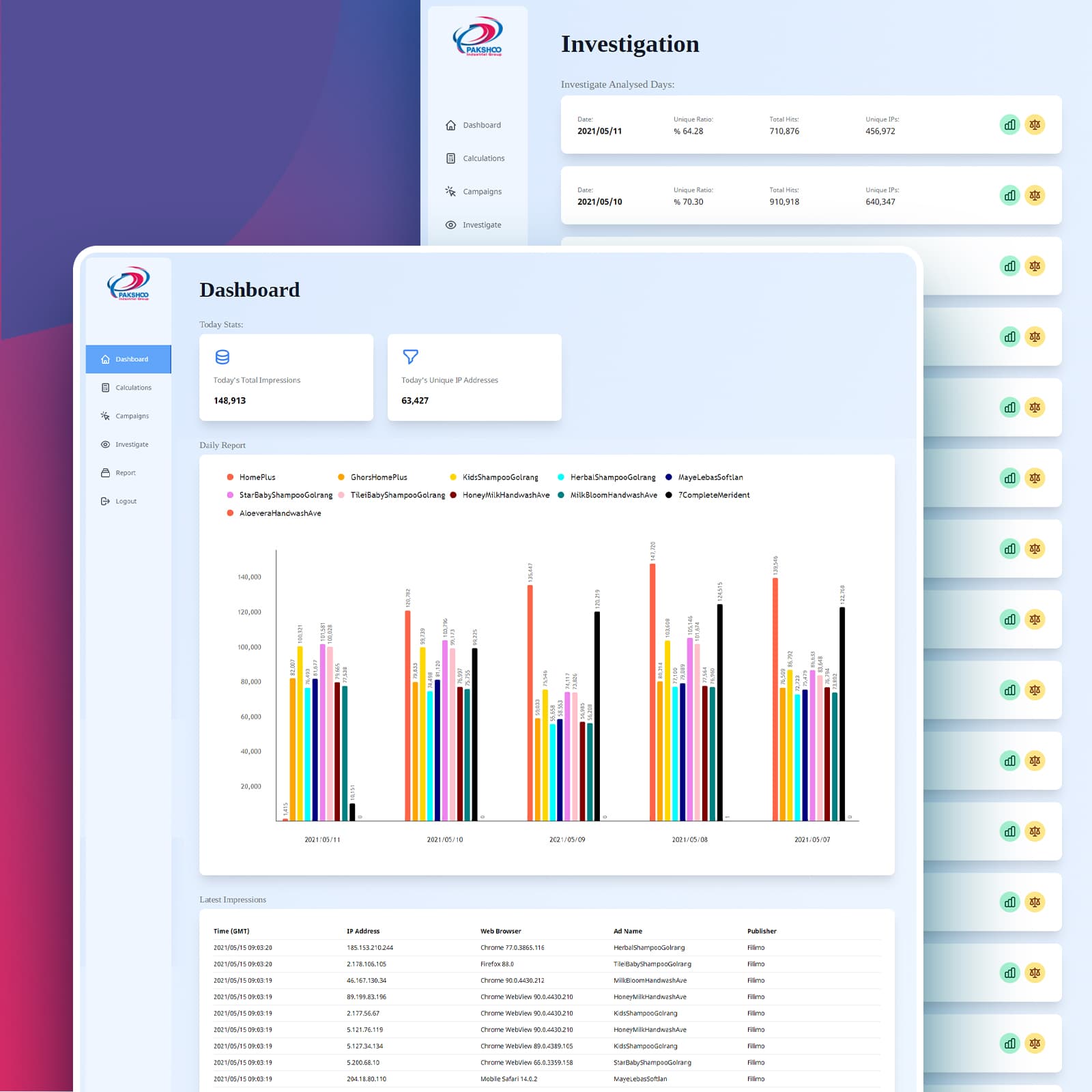Screen dimensions: 1092x1092
Task: Click the green chart icon for 2021/05/10 row
Action: (1010, 195)
